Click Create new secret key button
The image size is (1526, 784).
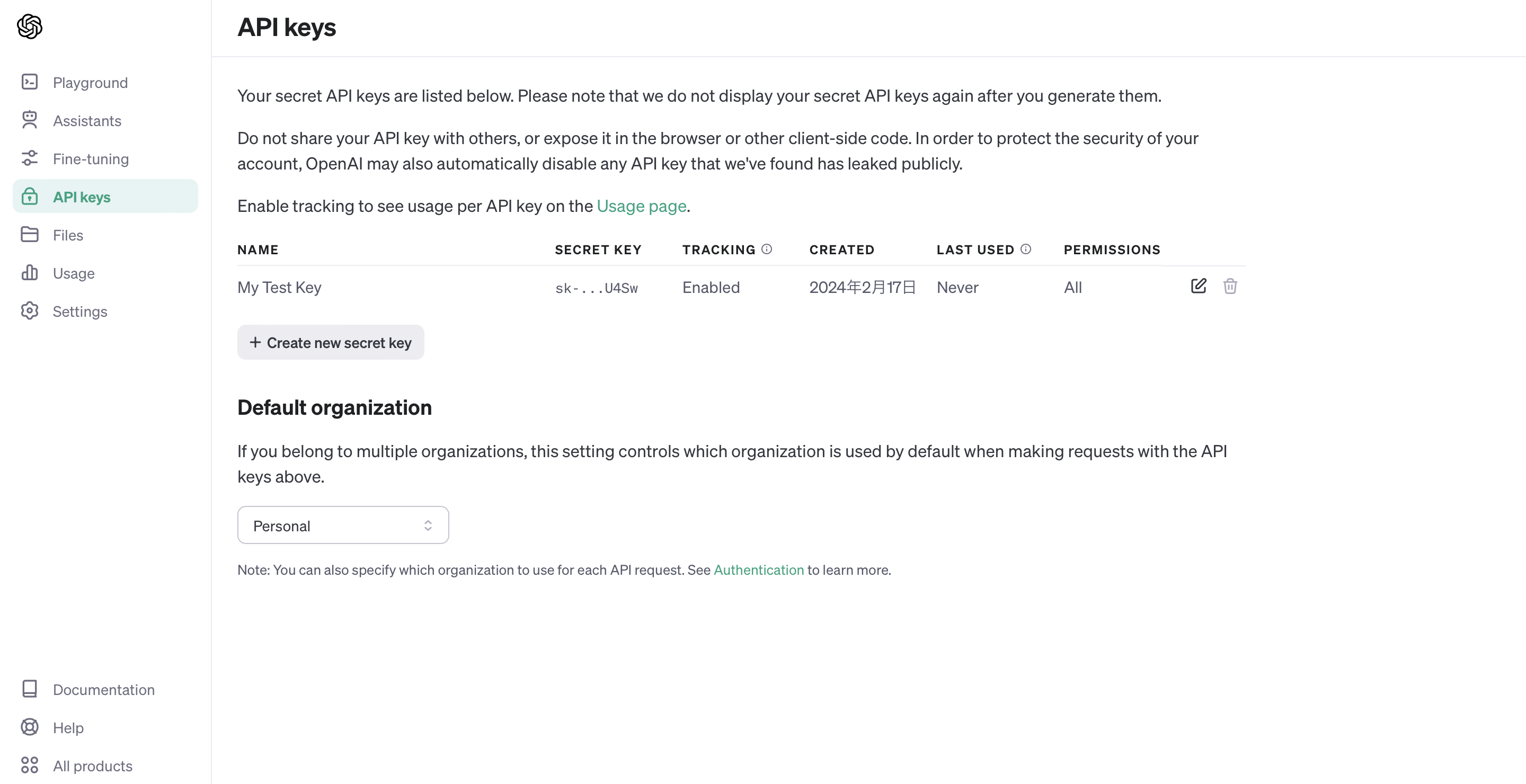coord(331,342)
